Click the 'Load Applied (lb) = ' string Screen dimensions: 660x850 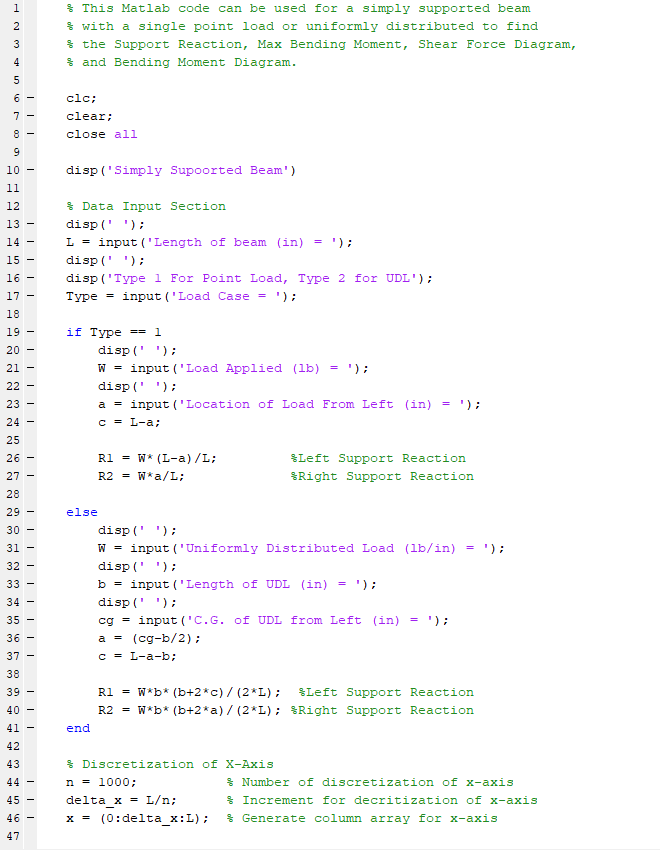pyautogui.click(x=269, y=369)
